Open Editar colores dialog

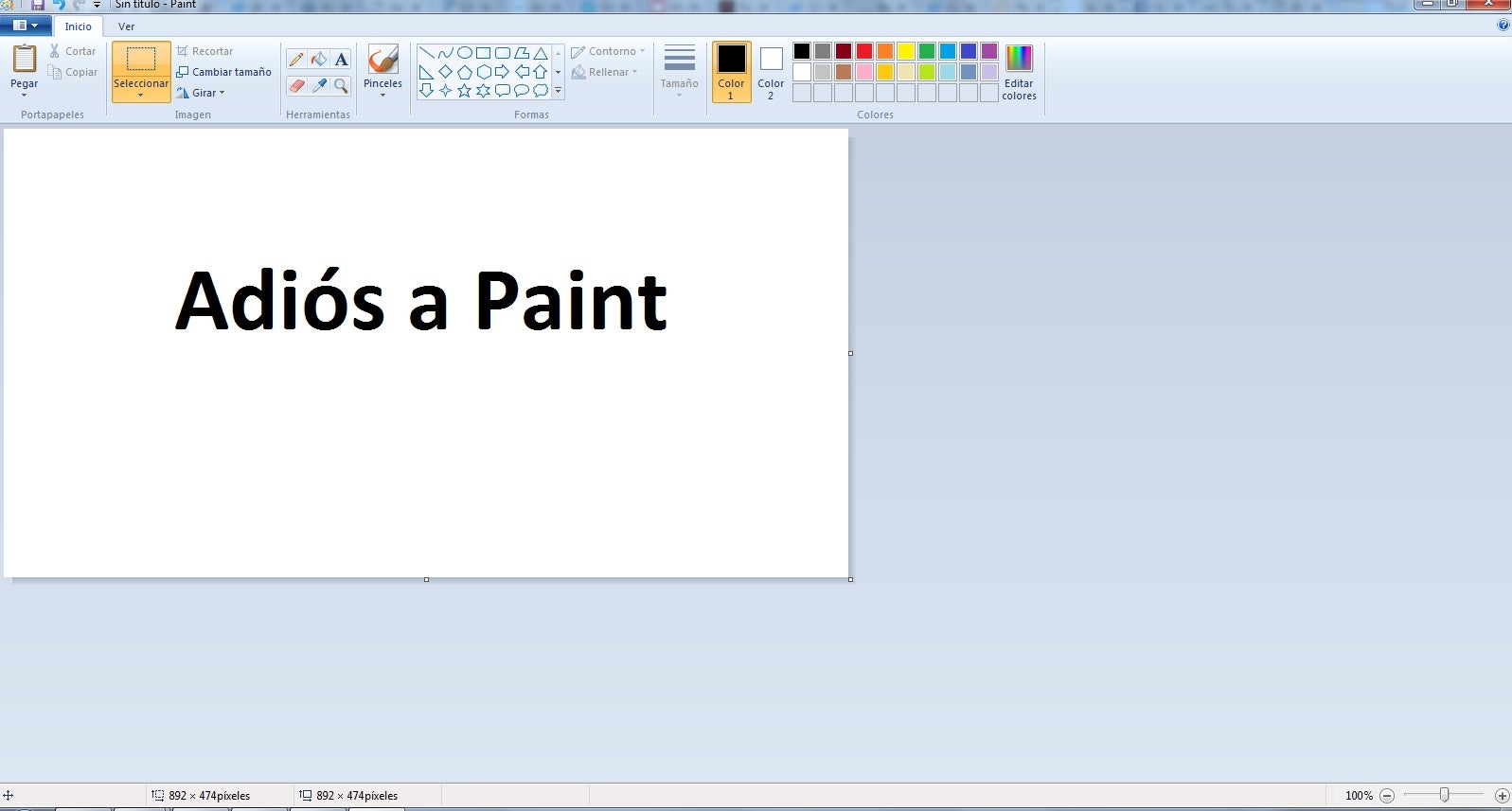(1019, 72)
